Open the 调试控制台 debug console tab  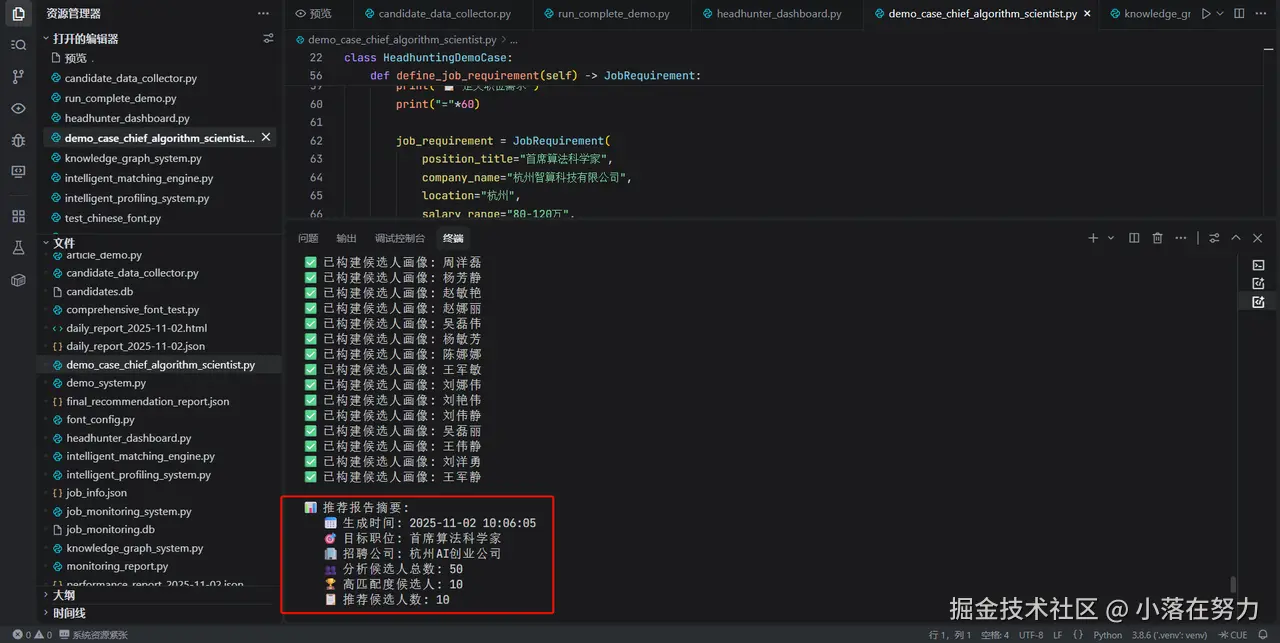pyautogui.click(x=400, y=238)
